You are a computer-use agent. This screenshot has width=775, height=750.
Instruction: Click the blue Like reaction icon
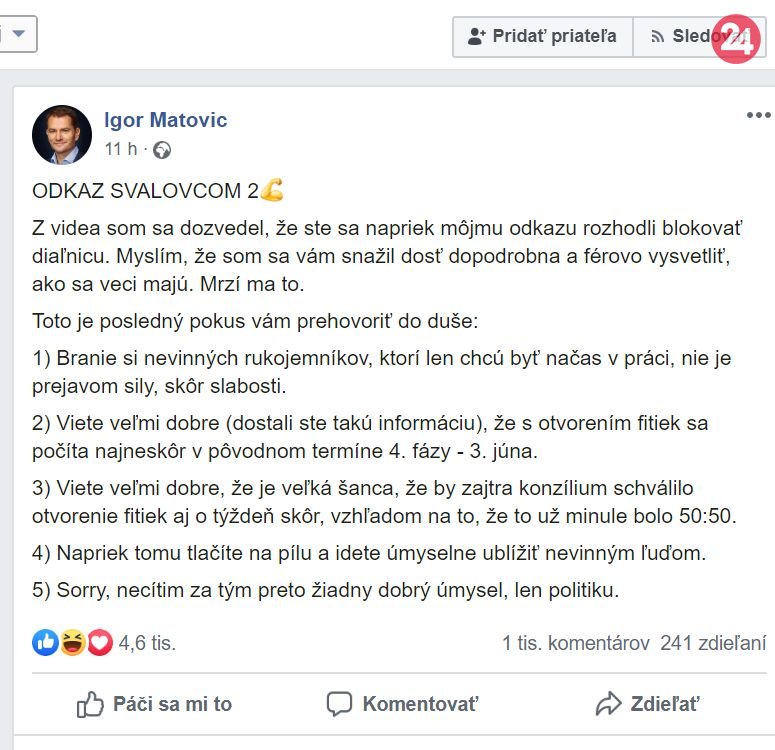[x=45, y=643]
